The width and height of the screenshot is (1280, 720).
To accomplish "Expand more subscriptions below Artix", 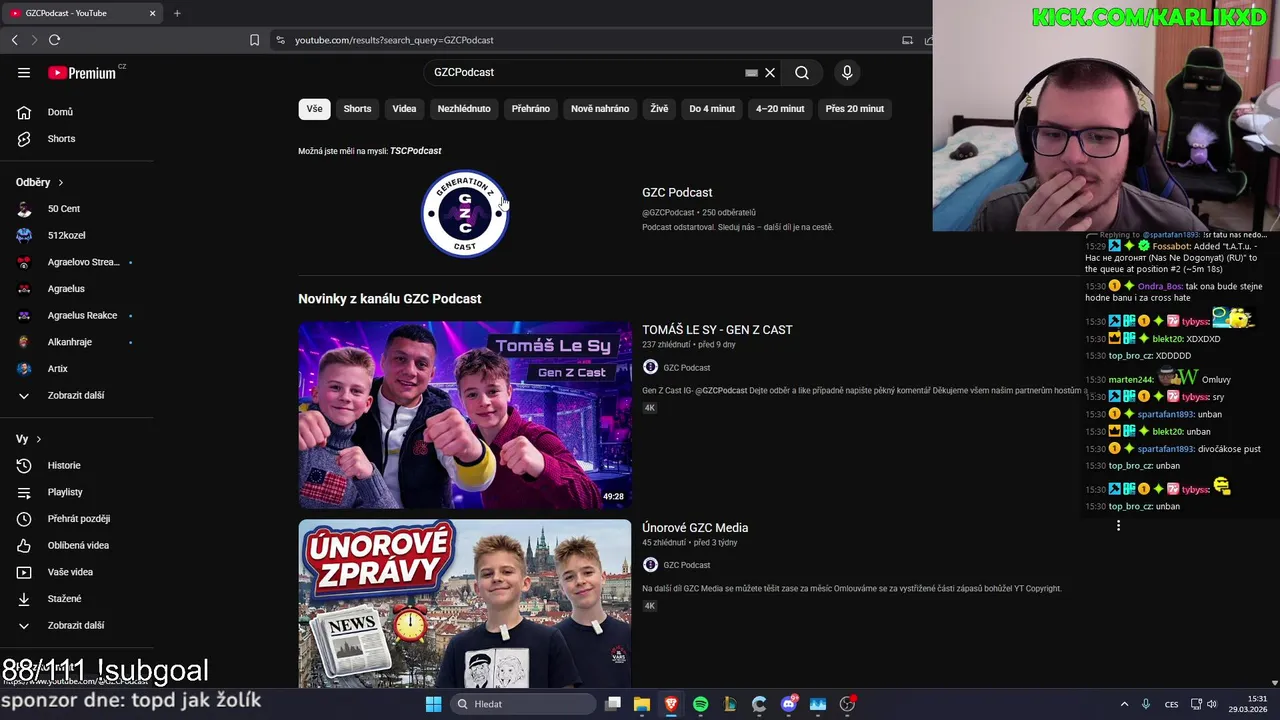I will pos(77,395).
